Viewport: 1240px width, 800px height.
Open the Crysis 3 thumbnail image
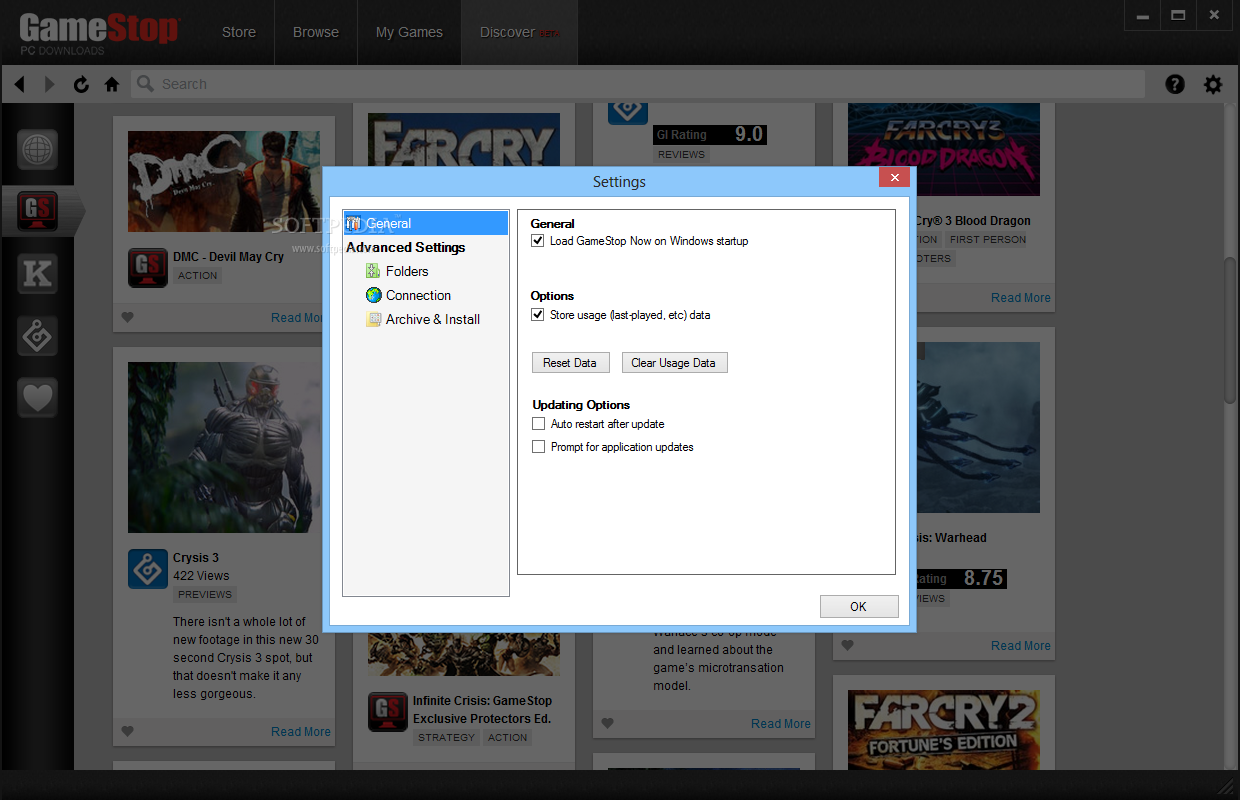(224, 447)
